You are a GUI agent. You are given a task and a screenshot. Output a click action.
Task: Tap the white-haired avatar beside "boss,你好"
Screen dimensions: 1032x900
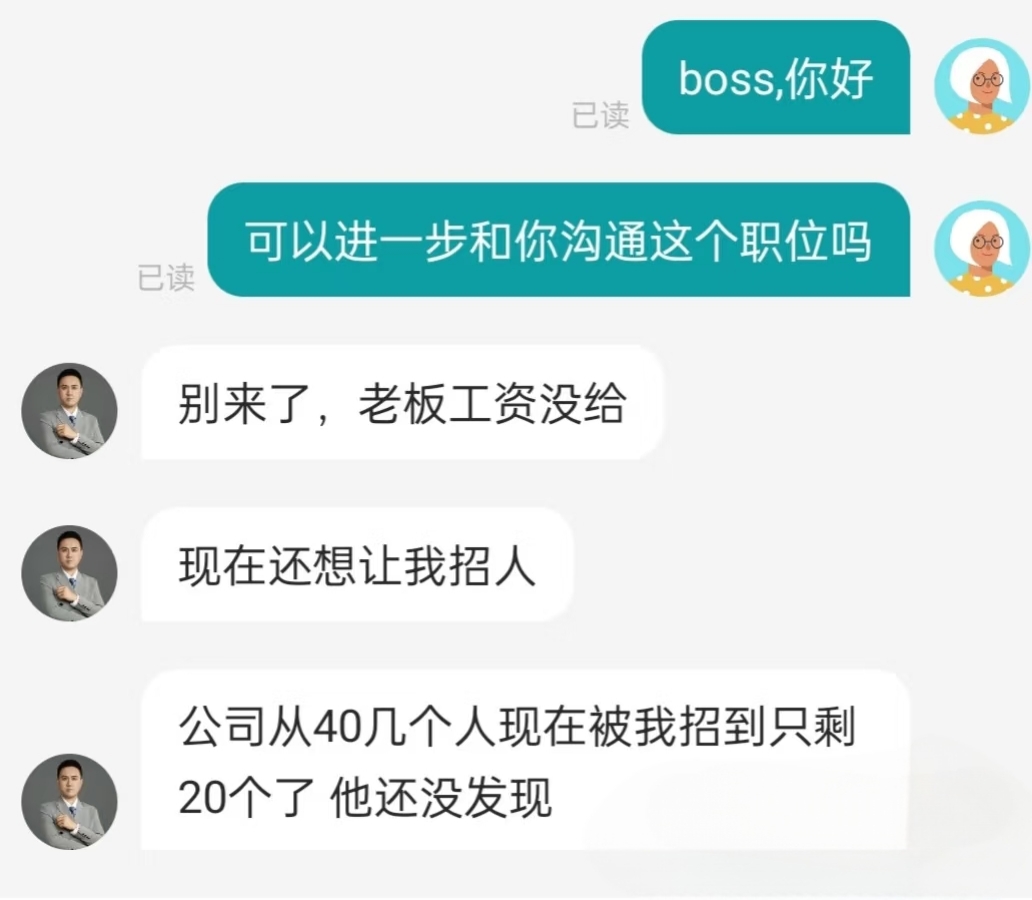pos(982,86)
